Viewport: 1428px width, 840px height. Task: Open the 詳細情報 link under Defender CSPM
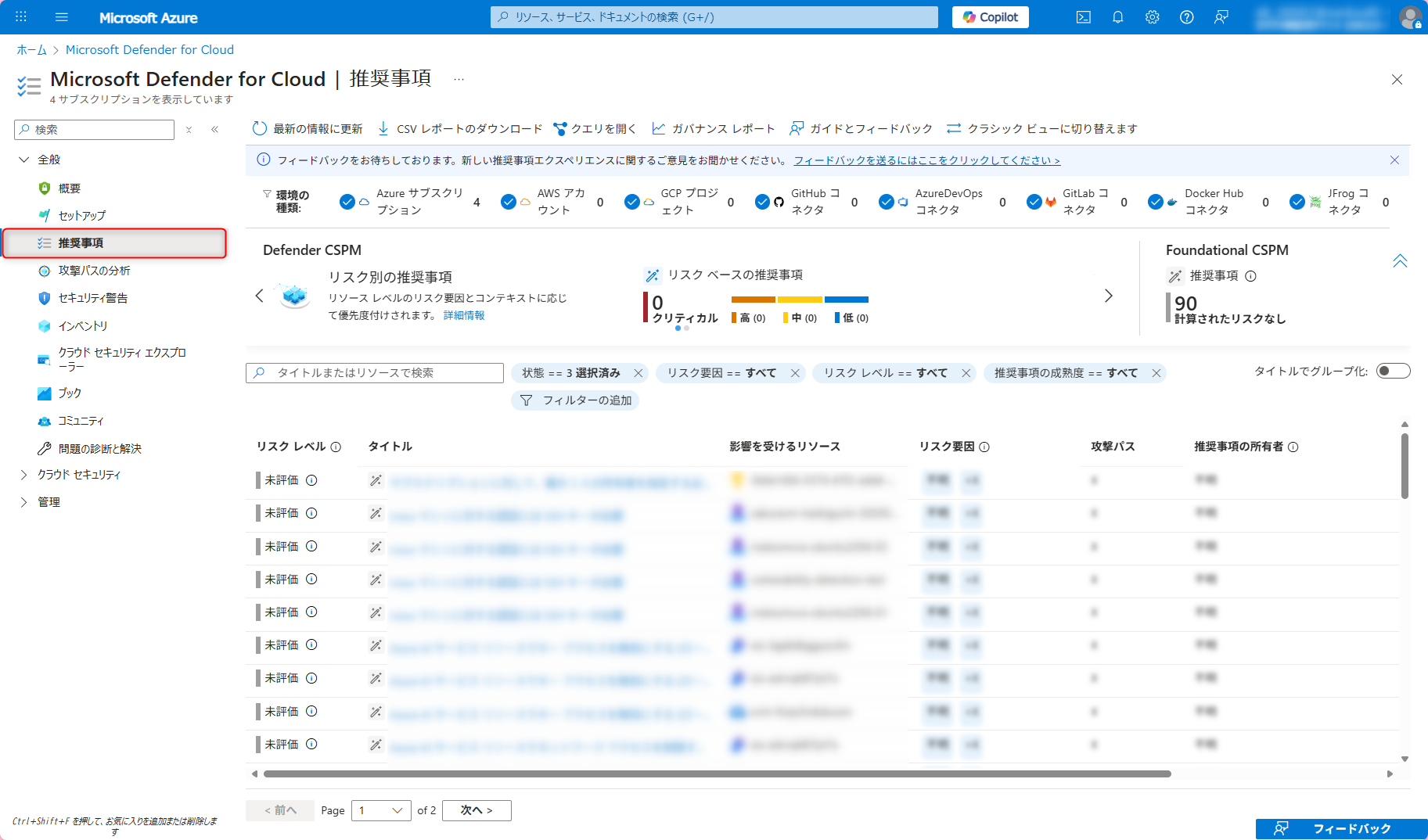click(465, 315)
